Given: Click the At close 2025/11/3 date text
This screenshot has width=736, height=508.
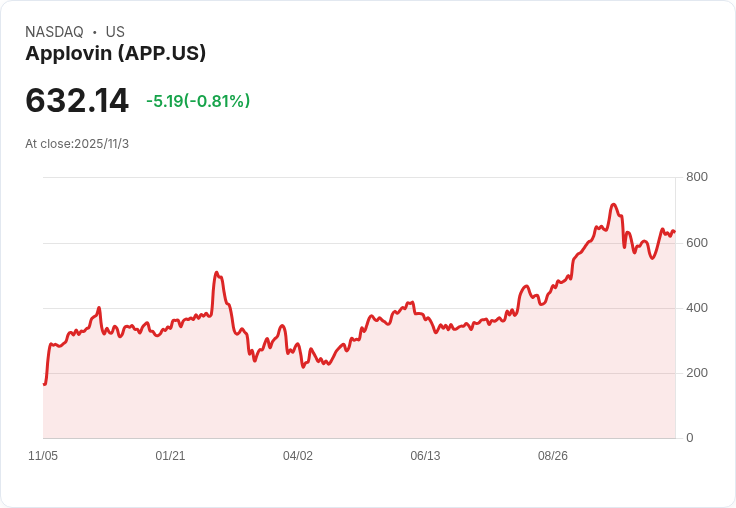Looking at the screenshot, I should [x=77, y=144].
